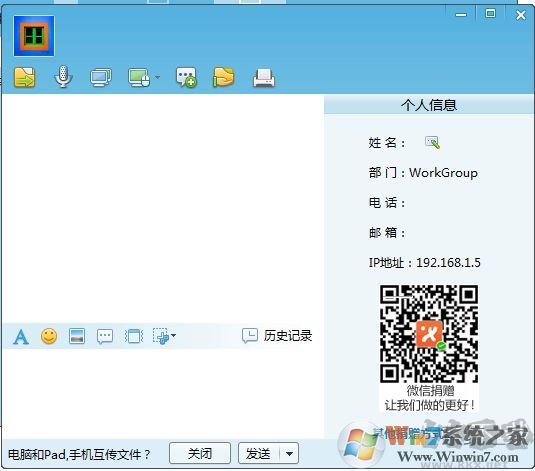The width and height of the screenshot is (535, 471).
Task: Expand the remote control dropdown arrow
Action: [157, 77]
